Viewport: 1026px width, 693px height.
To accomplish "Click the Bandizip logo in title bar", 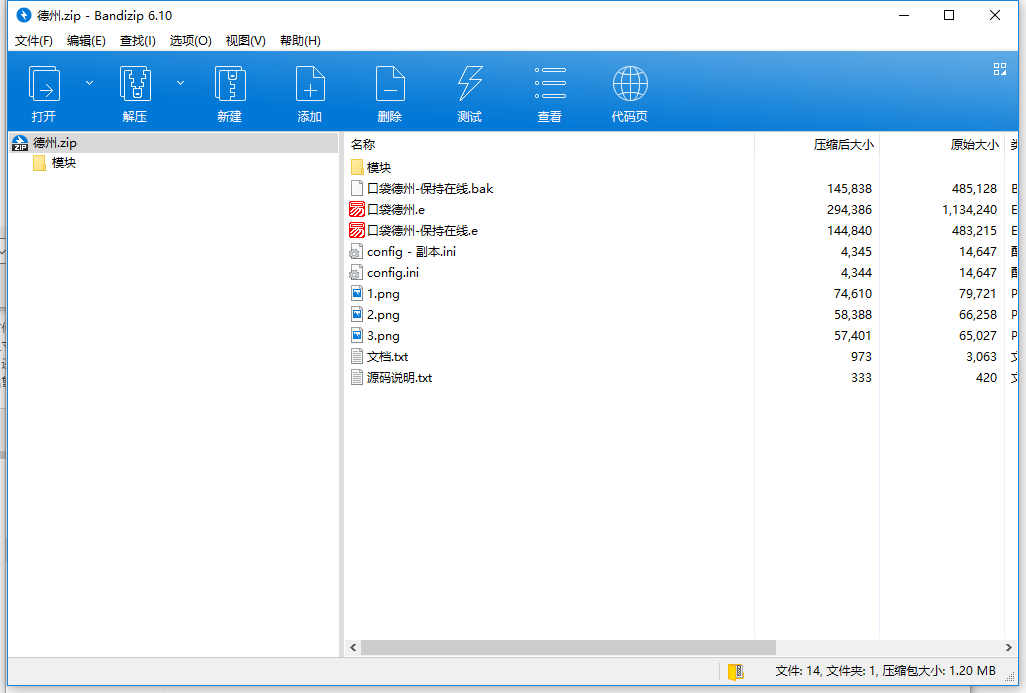I will [24, 15].
